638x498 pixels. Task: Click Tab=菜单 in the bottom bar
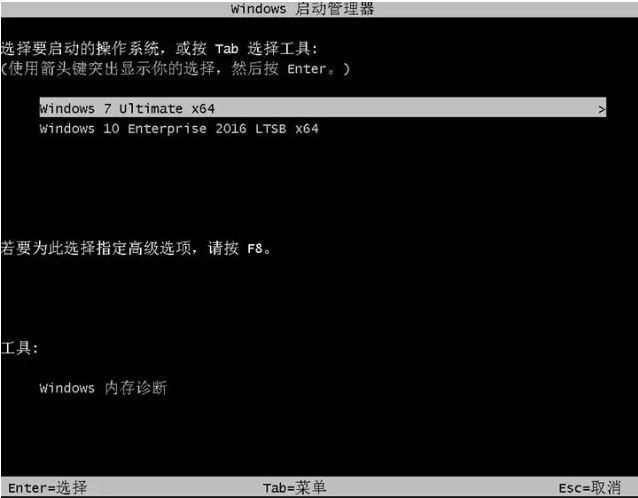[x=294, y=487]
